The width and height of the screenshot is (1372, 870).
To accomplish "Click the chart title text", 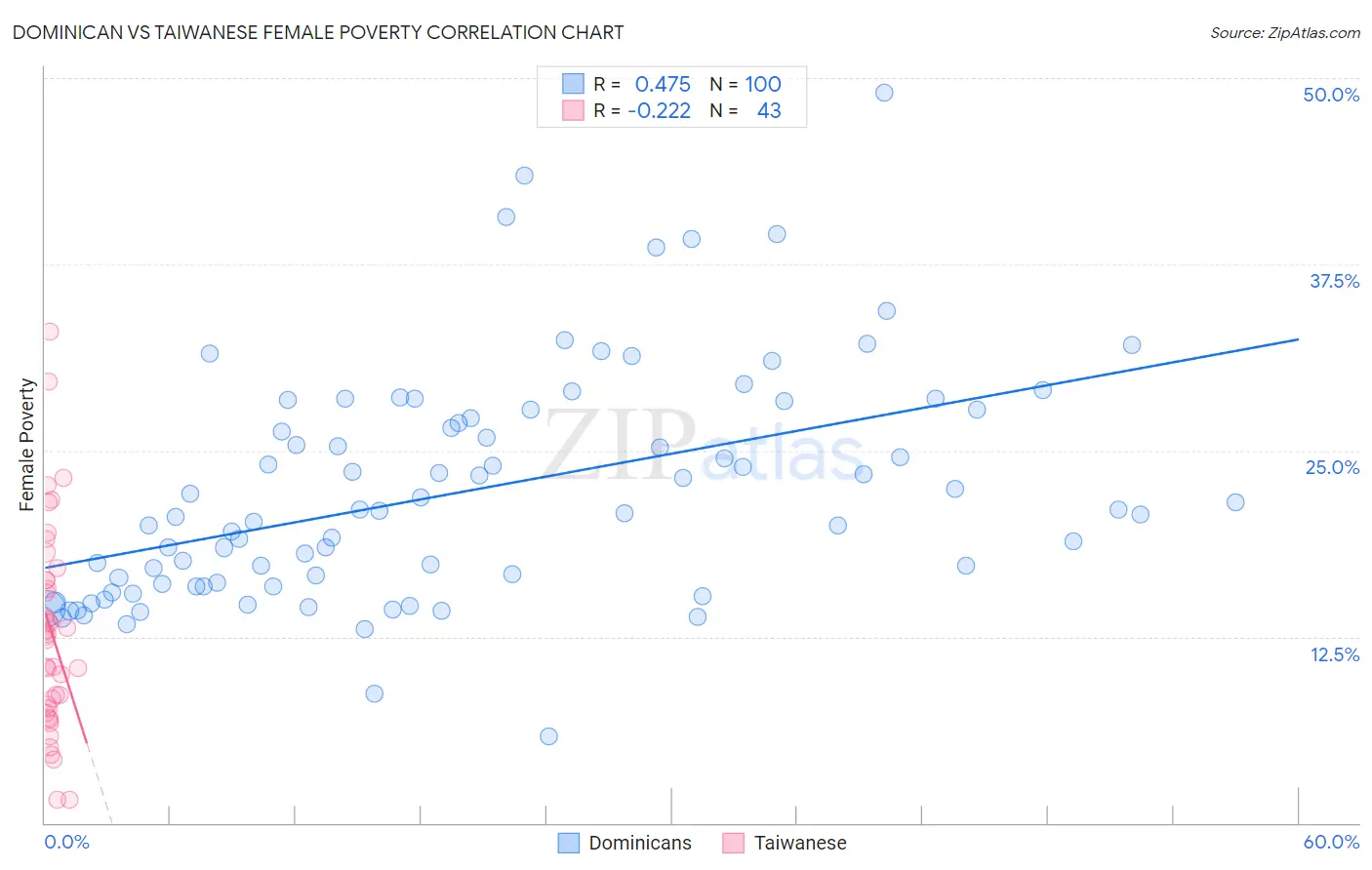I will [x=318, y=32].
